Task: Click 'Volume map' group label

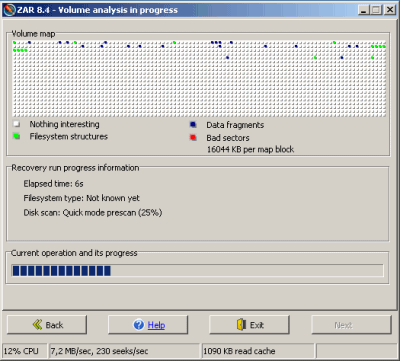Action: point(33,34)
